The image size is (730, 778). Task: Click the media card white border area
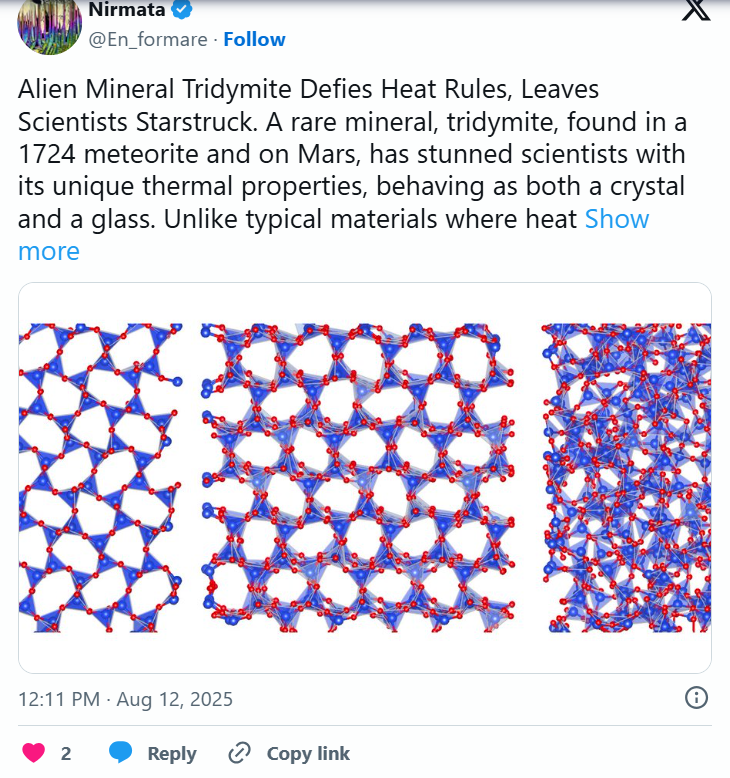365,653
